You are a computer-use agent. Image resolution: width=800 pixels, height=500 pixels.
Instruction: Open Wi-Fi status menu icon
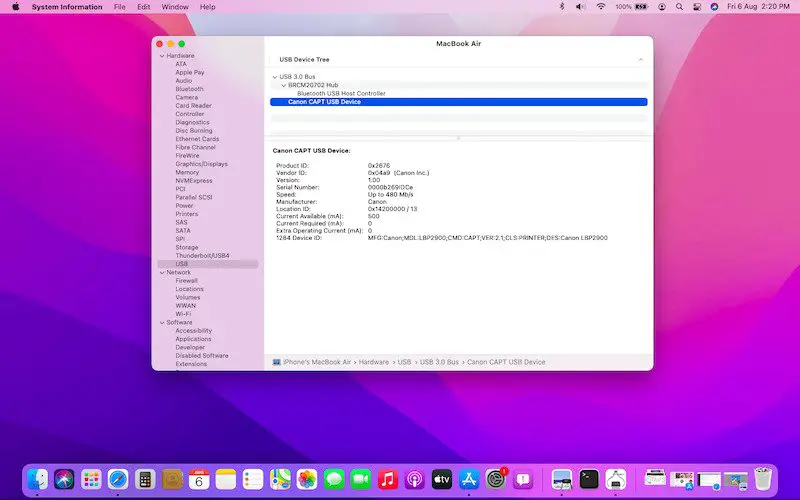601,7
